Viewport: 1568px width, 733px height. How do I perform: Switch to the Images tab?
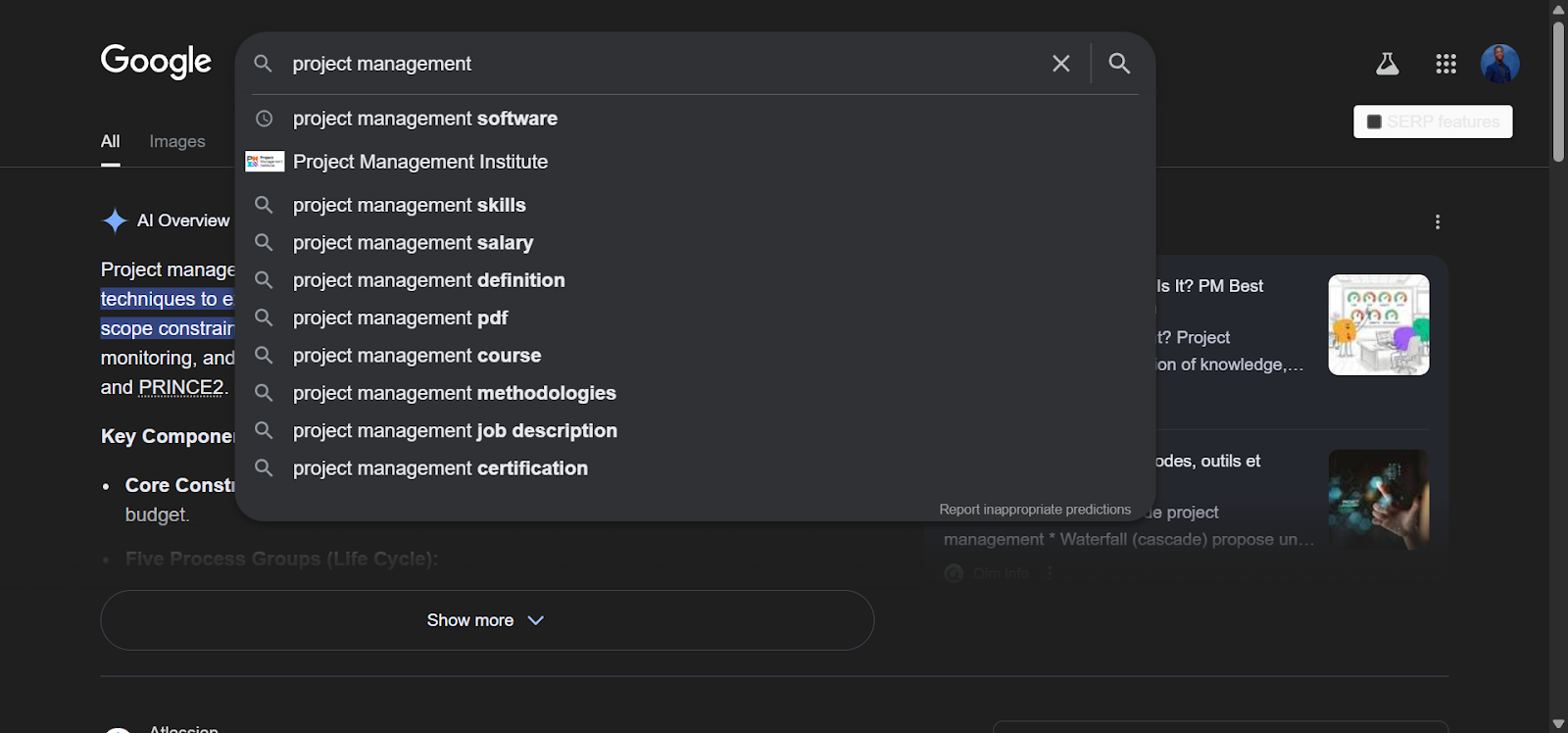[177, 142]
